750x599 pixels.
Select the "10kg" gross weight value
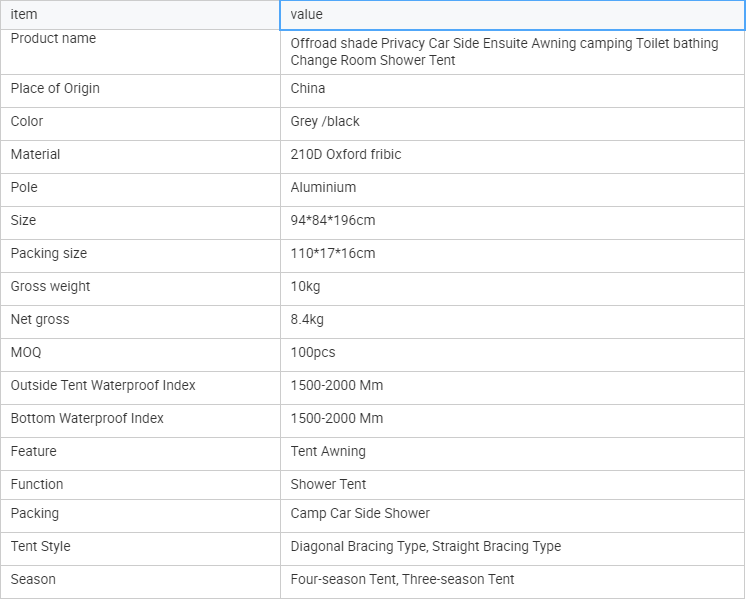[307, 286]
